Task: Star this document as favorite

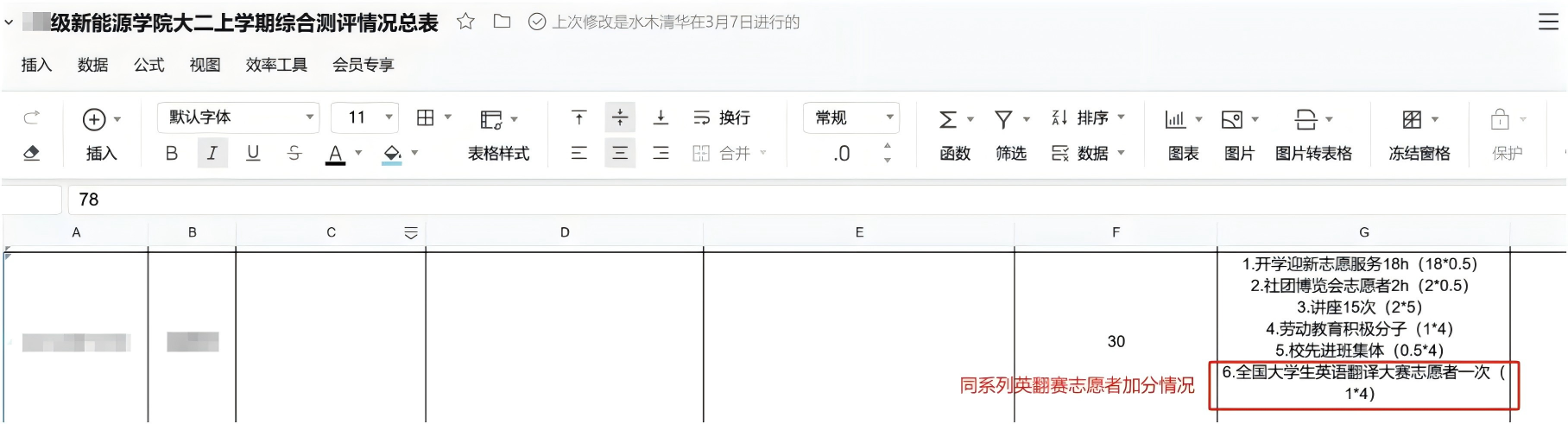Action: 465,22
